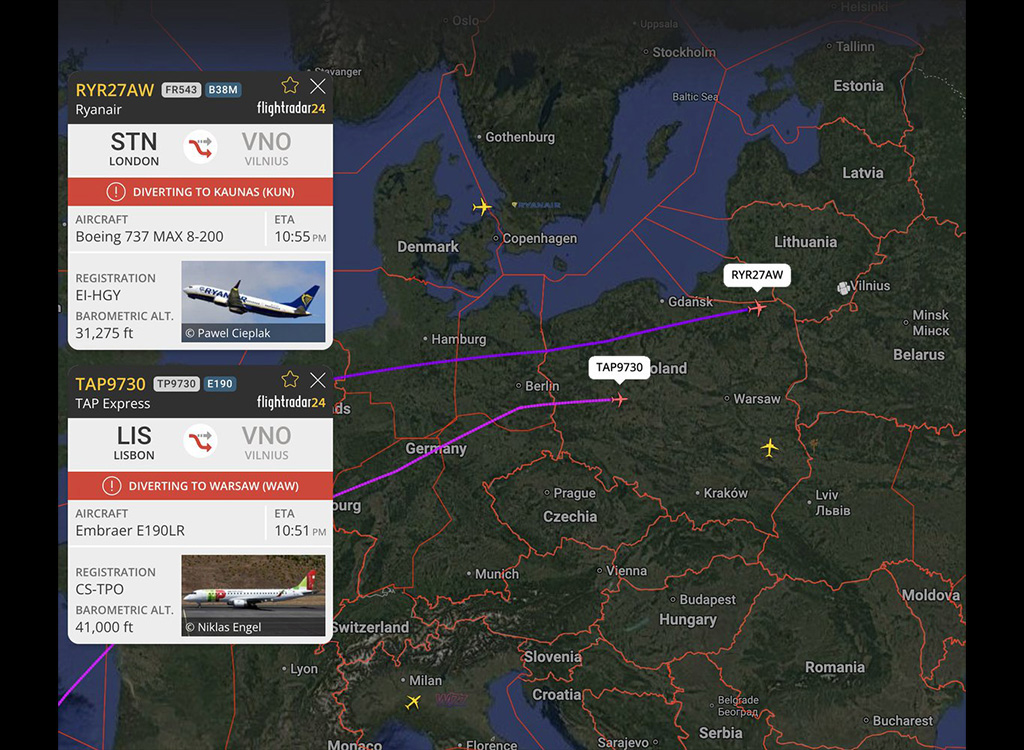Viewport: 1024px width, 750px height.
Task: Close the RYR27AW flight panel
Action: 318,86
